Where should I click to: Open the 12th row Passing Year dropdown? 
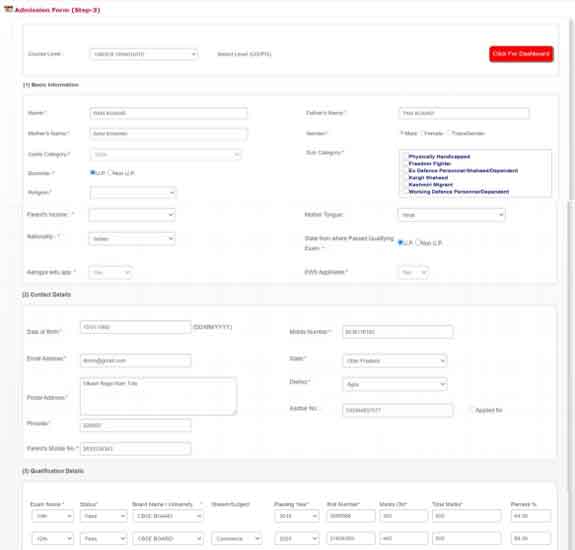(297, 539)
